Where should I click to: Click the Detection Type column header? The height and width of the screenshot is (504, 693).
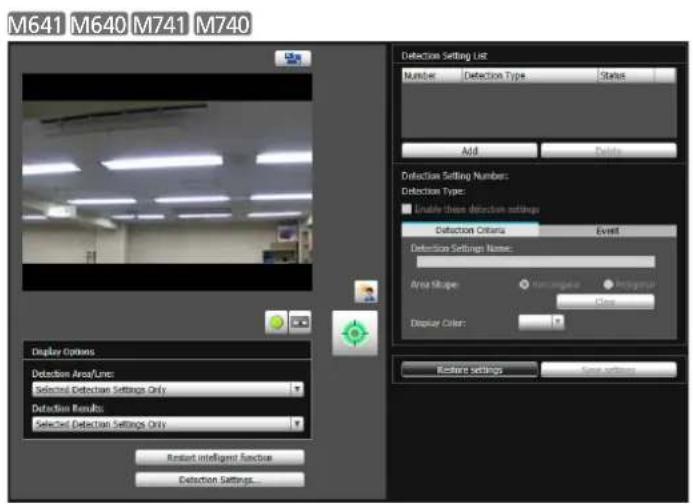point(529,76)
